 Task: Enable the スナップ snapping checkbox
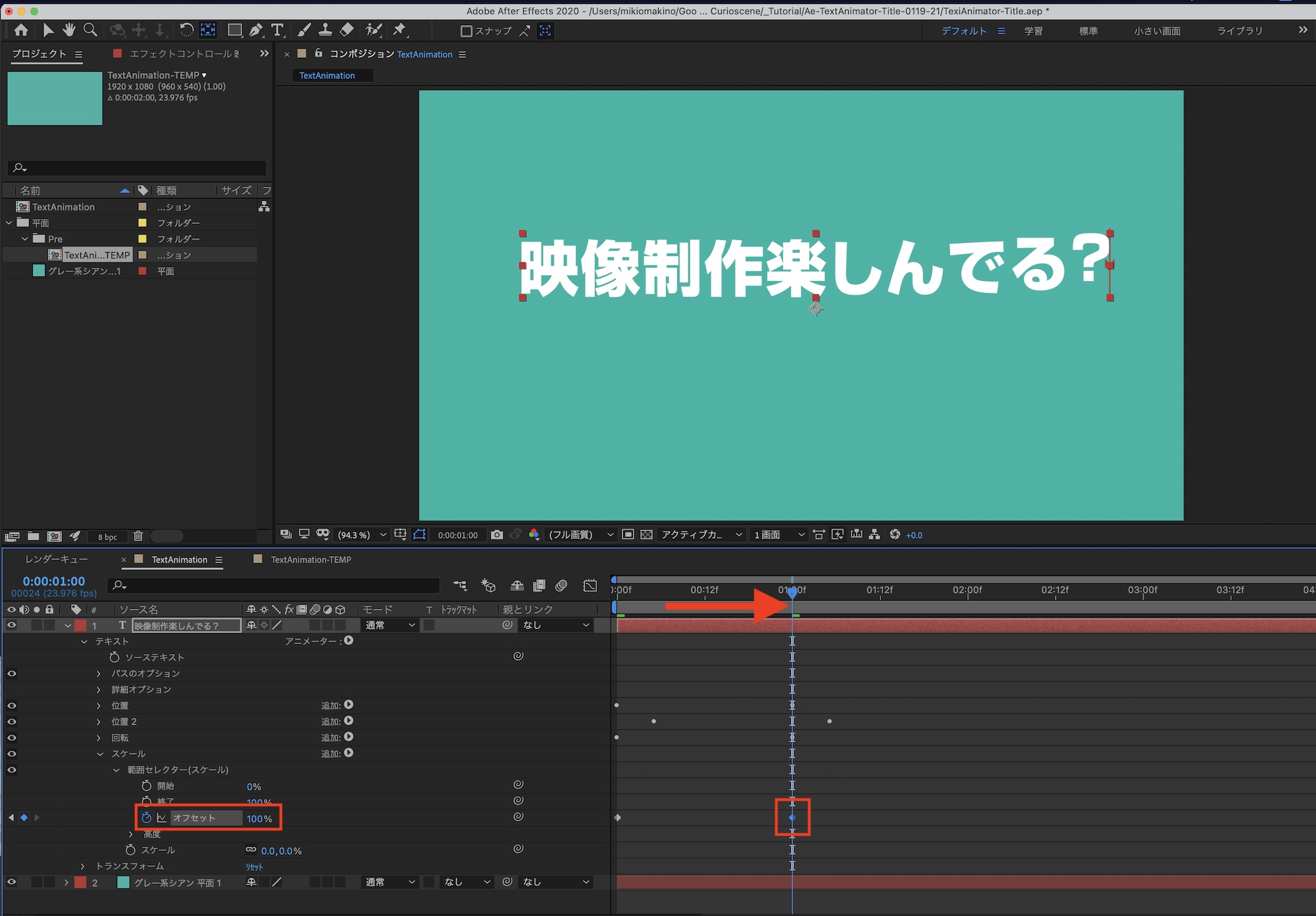click(x=467, y=31)
